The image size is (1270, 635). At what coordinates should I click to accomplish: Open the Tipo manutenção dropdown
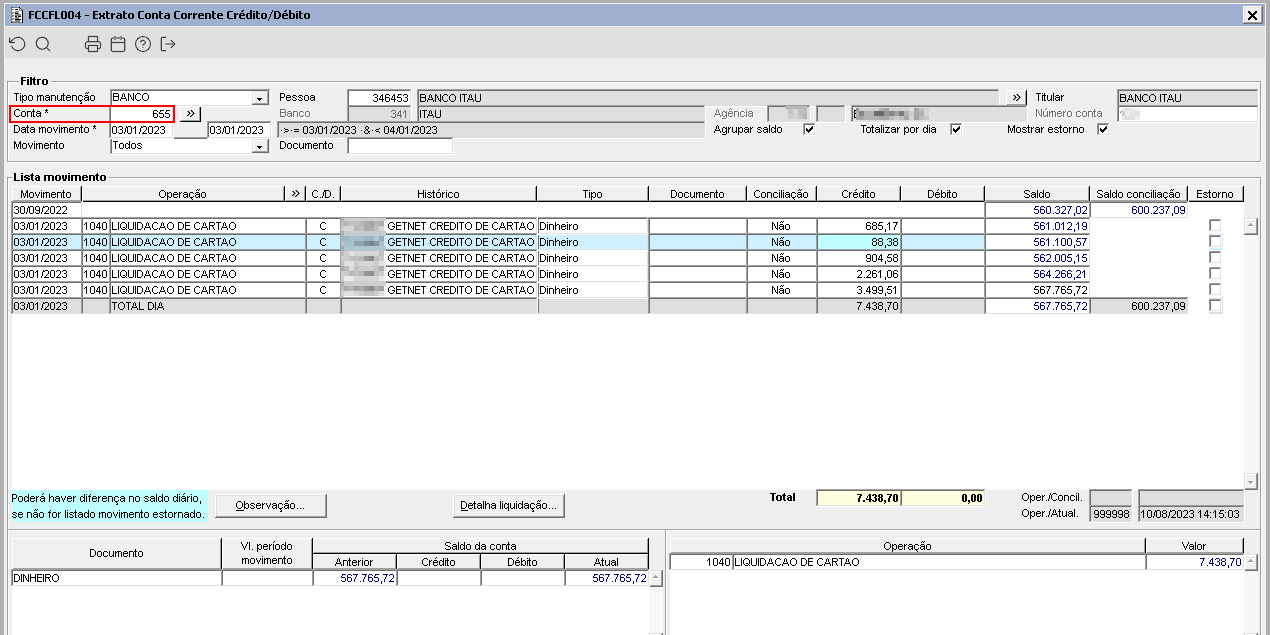260,98
